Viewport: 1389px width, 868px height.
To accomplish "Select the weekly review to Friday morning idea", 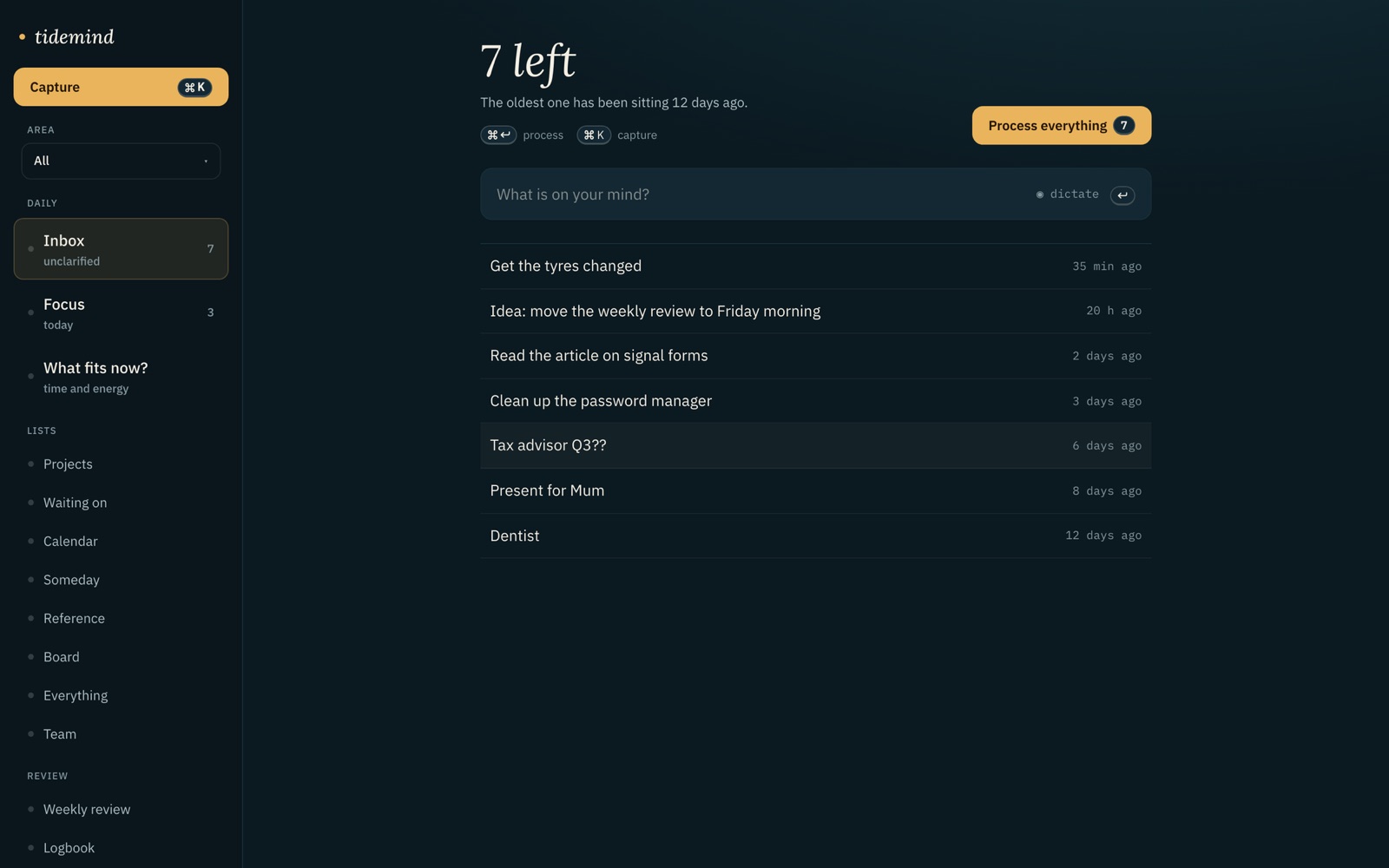I will tap(816, 311).
